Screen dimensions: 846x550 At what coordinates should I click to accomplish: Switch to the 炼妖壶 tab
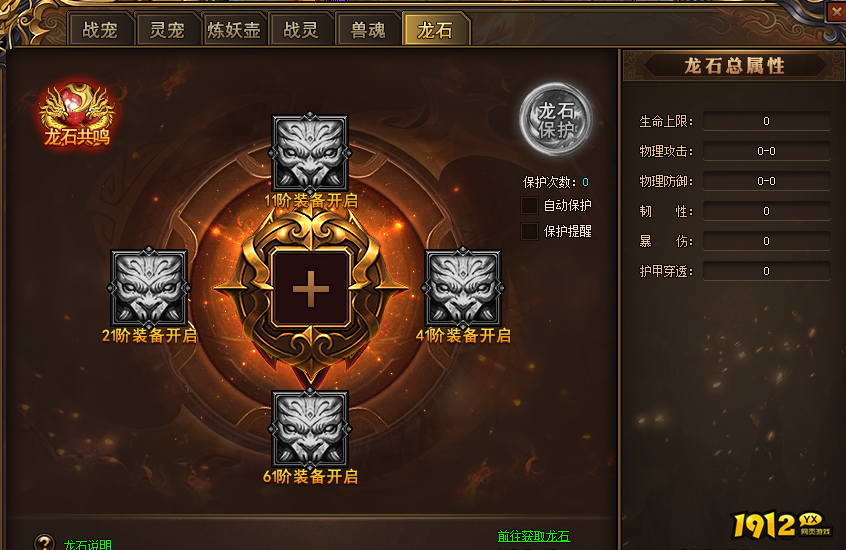[x=234, y=30]
